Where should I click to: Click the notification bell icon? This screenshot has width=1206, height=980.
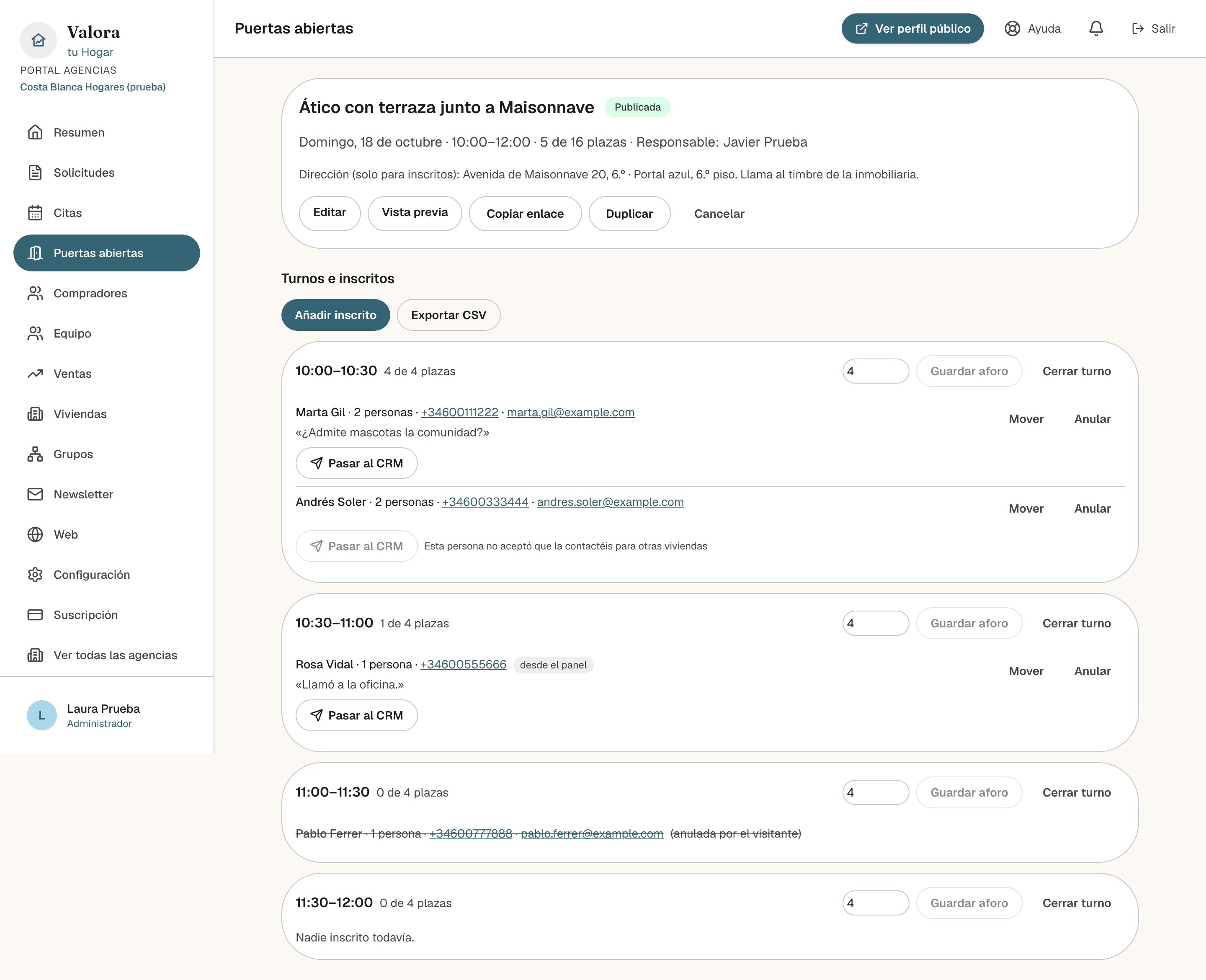(x=1096, y=28)
